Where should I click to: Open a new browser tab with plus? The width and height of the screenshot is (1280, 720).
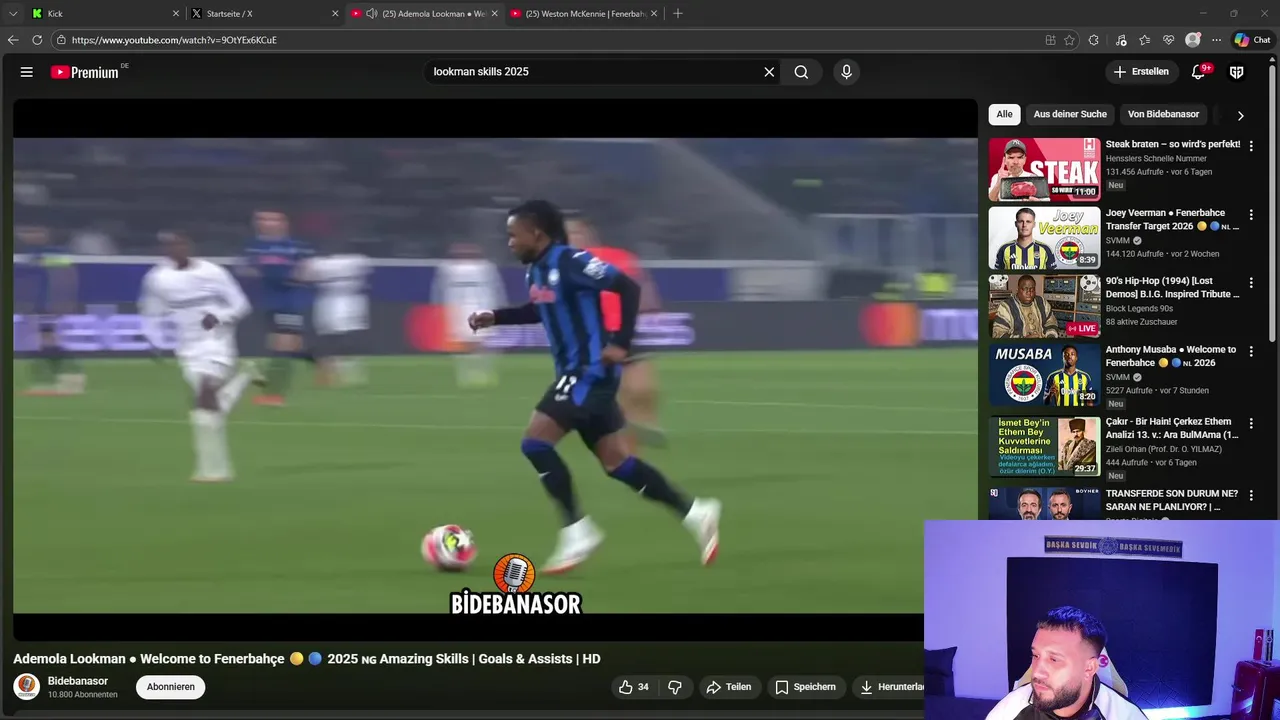[678, 14]
